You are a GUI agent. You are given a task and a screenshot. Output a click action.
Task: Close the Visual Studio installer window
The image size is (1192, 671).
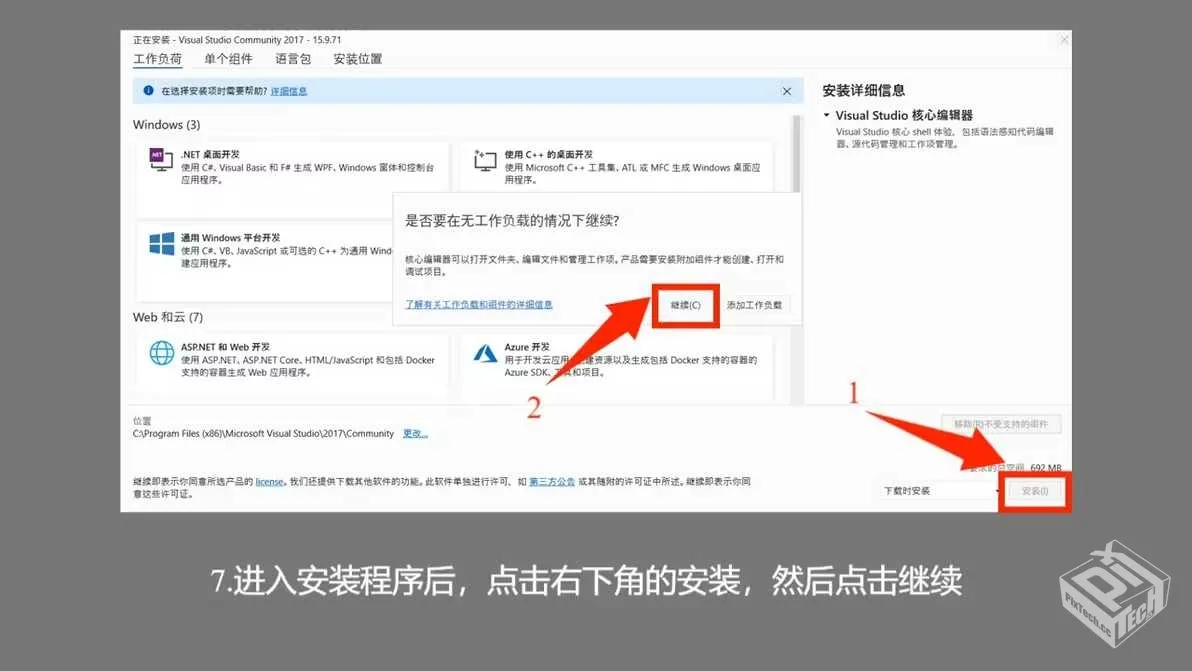point(1064,39)
